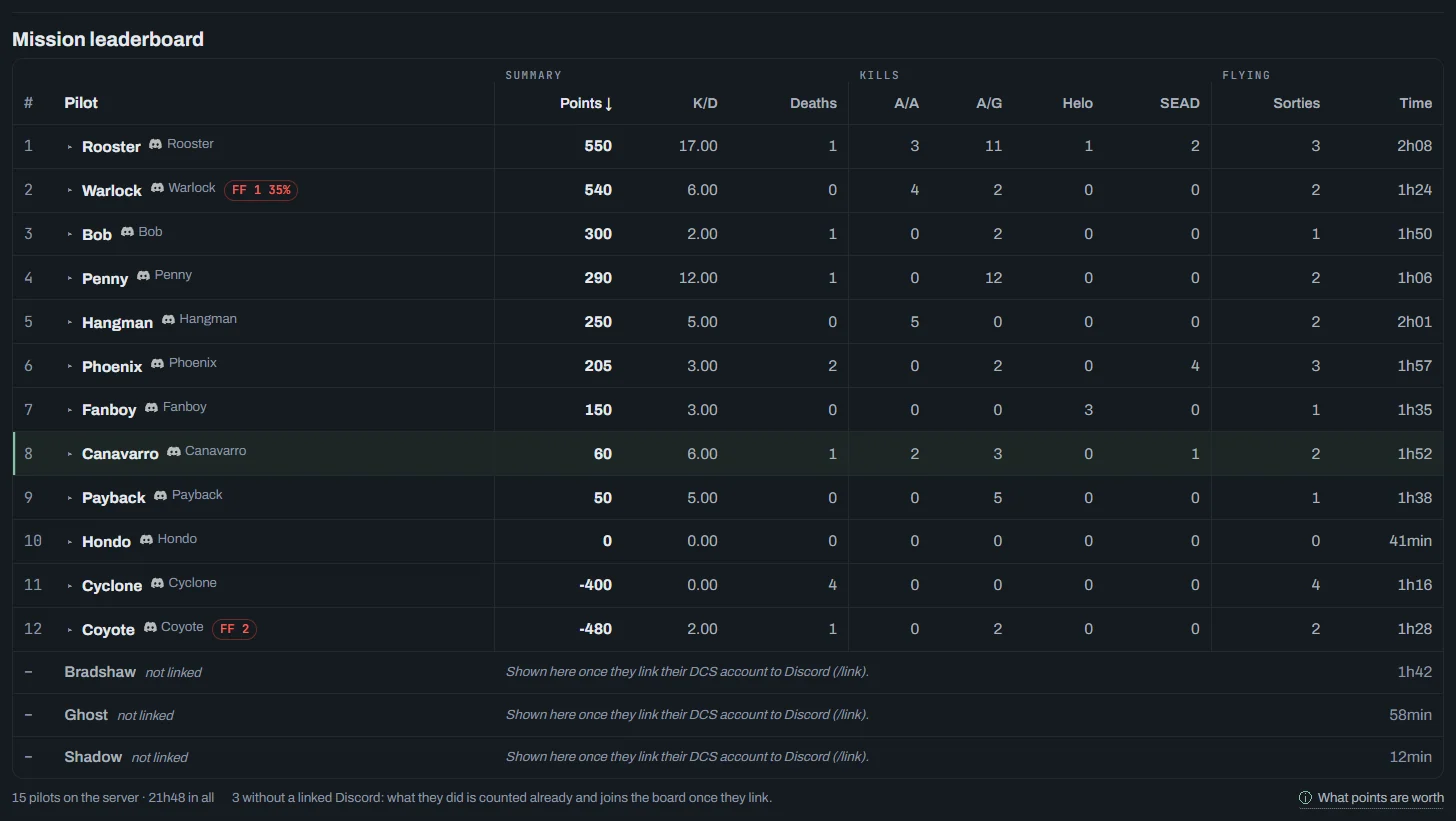The width and height of the screenshot is (1456, 821).
Task: Sort by Deaths column header
Action: (x=813, y=103)
